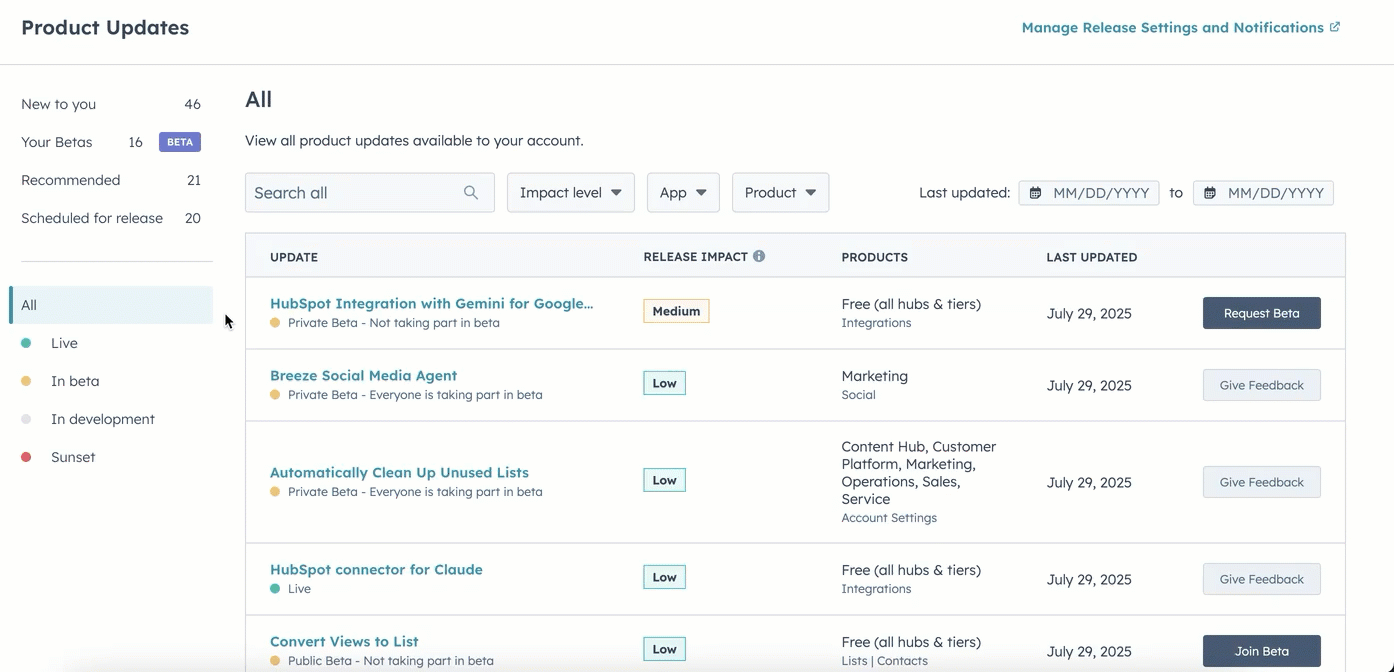Click Low badge in Breeze Social Media row
Image resolution: width=1394 pixels, height=672 pixels.
point(664,383)
